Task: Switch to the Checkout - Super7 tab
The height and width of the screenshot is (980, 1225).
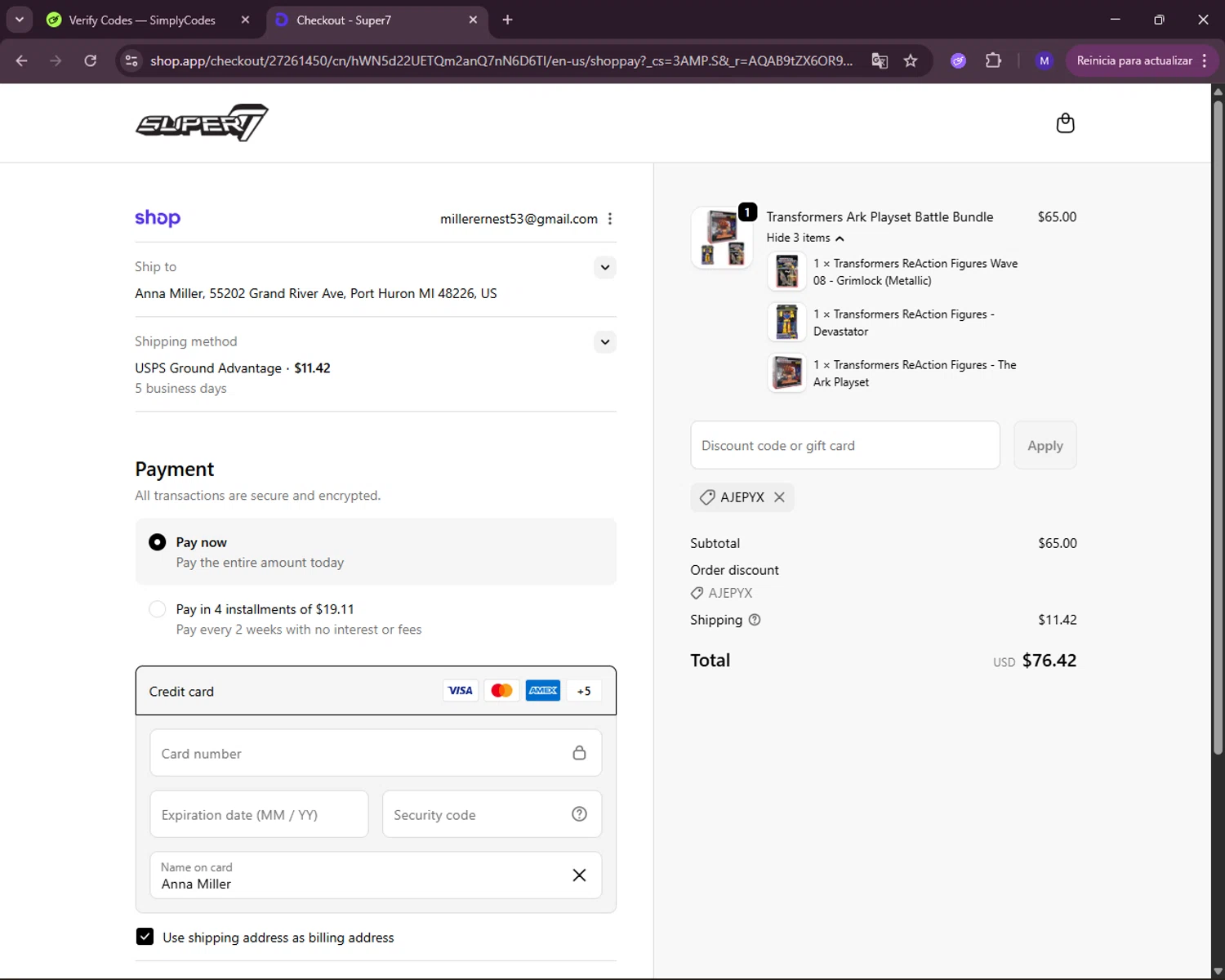Action: [344, 20]
